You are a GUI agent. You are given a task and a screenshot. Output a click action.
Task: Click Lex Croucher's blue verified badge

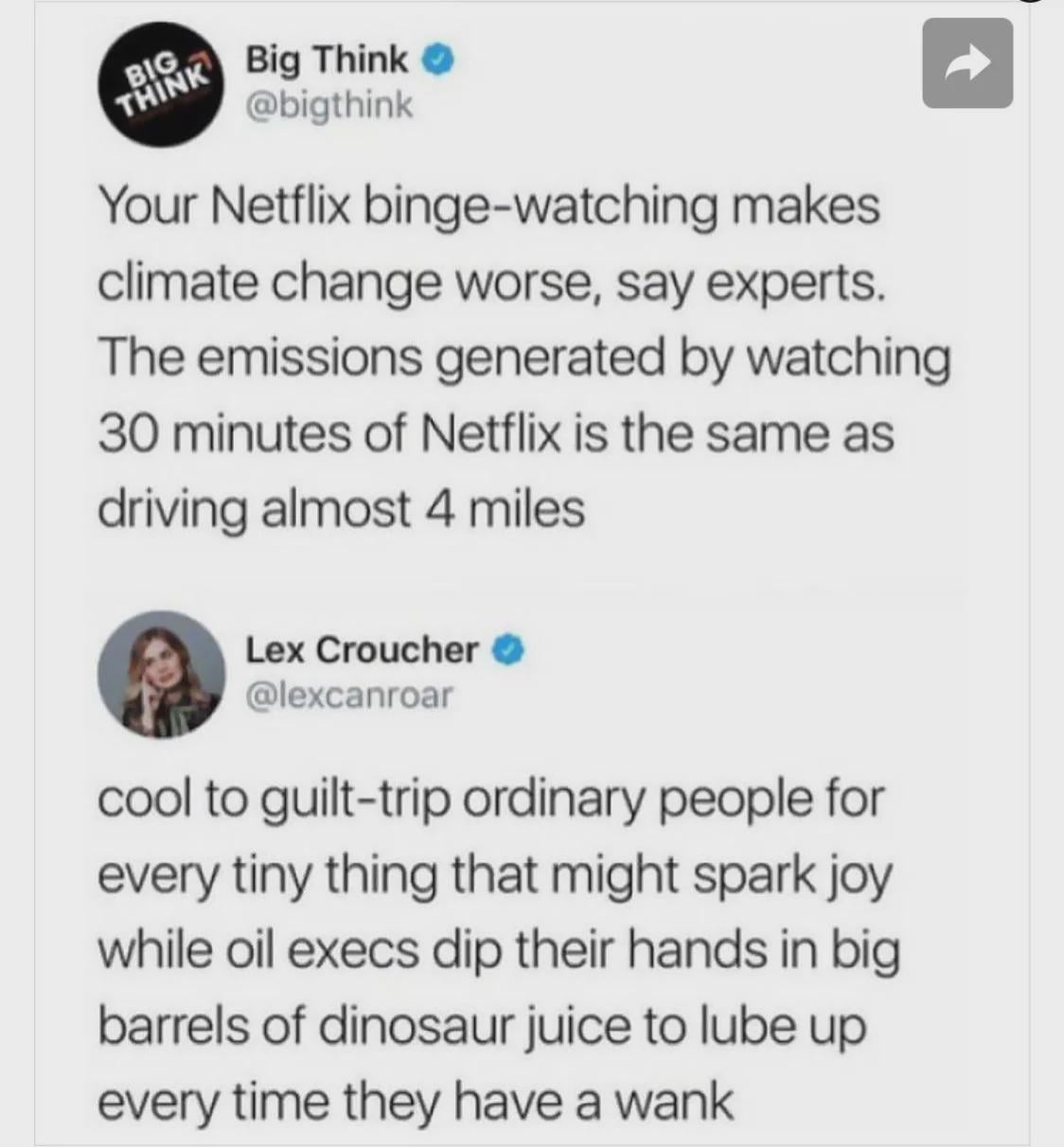(x=507, y=650)
